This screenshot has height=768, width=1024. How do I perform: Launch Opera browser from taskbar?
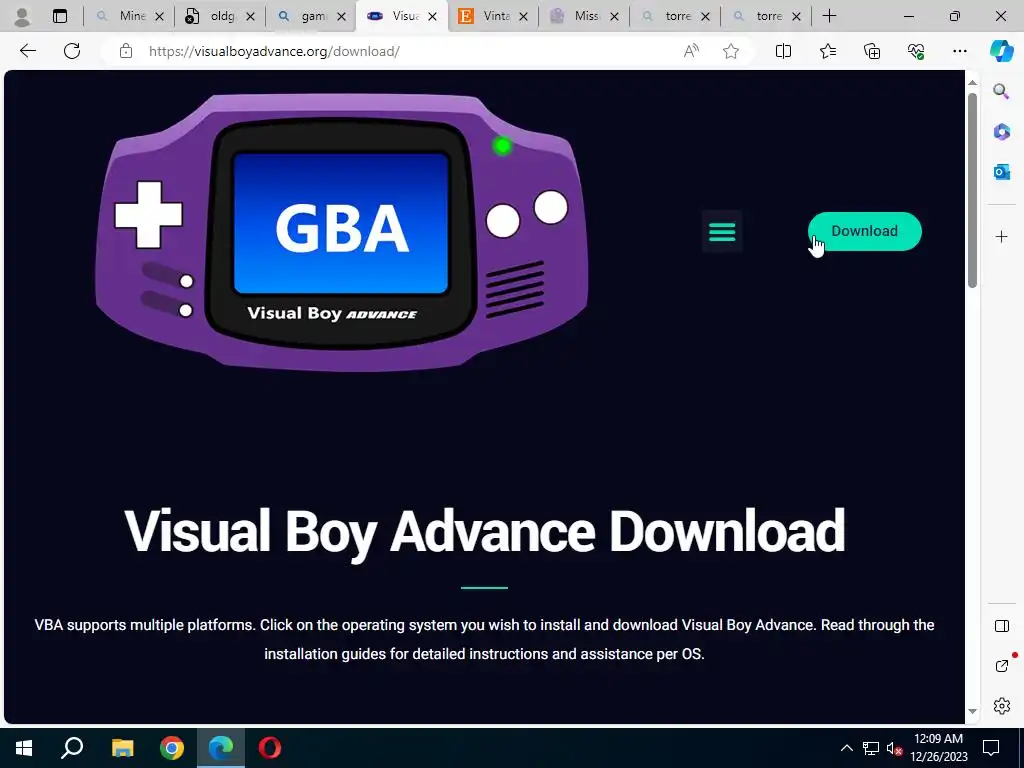[x=270, y=748]
